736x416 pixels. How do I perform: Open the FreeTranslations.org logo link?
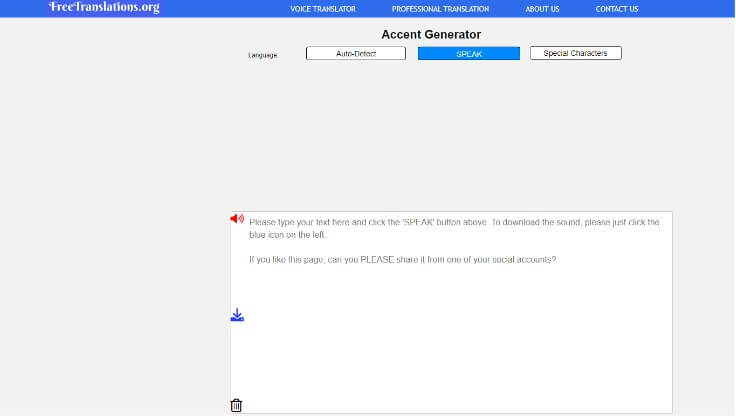click(x=104, y=7)
